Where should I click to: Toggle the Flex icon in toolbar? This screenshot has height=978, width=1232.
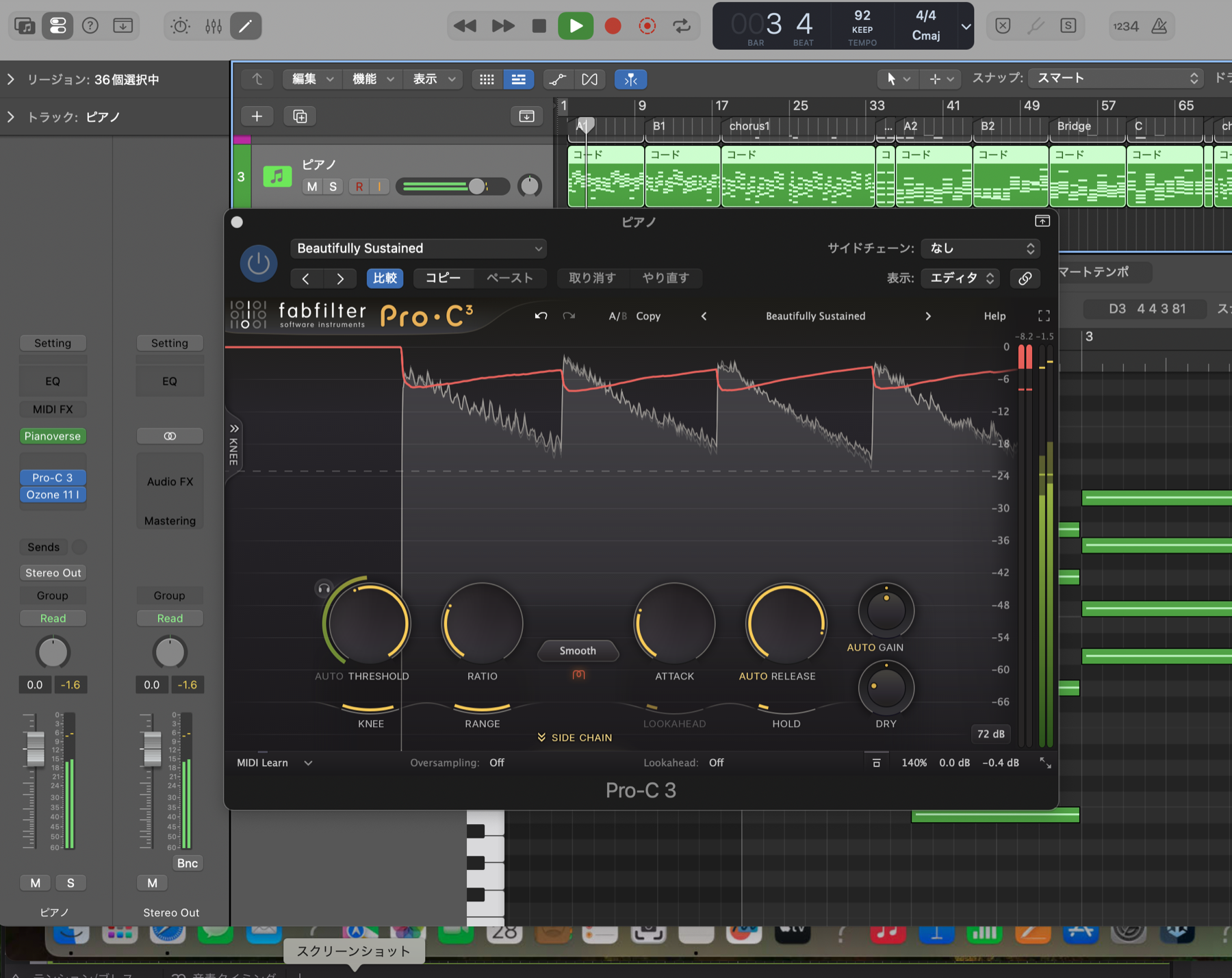590,79
